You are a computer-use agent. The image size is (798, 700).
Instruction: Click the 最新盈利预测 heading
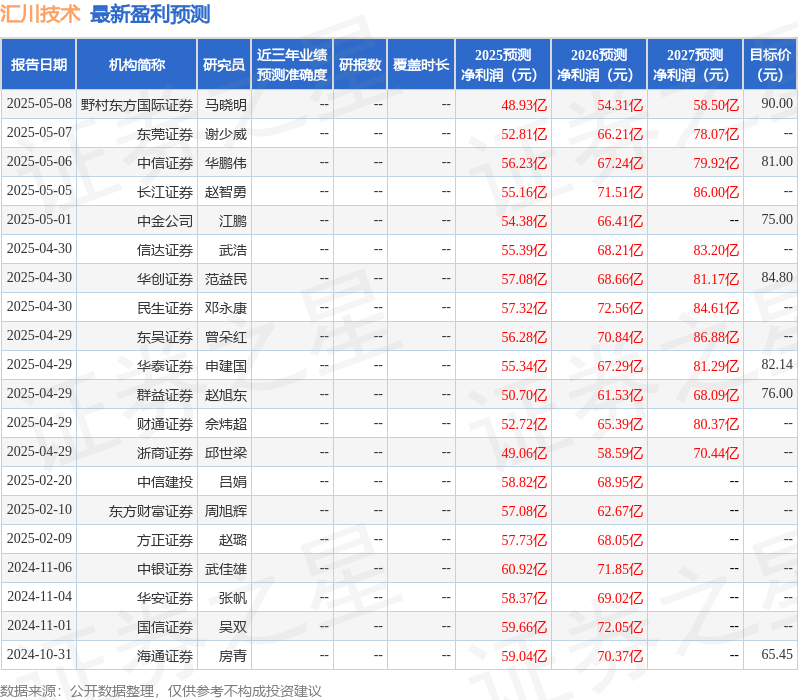(x=150, y=14)
